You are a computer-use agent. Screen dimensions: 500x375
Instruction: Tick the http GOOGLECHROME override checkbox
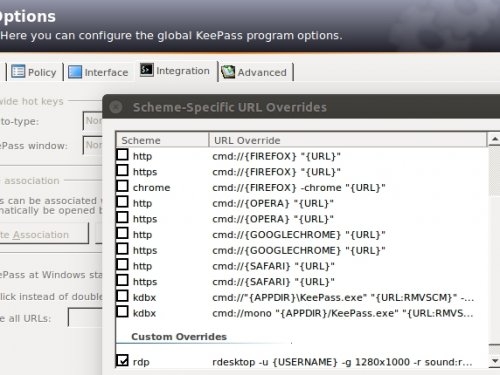pos(123,233)
